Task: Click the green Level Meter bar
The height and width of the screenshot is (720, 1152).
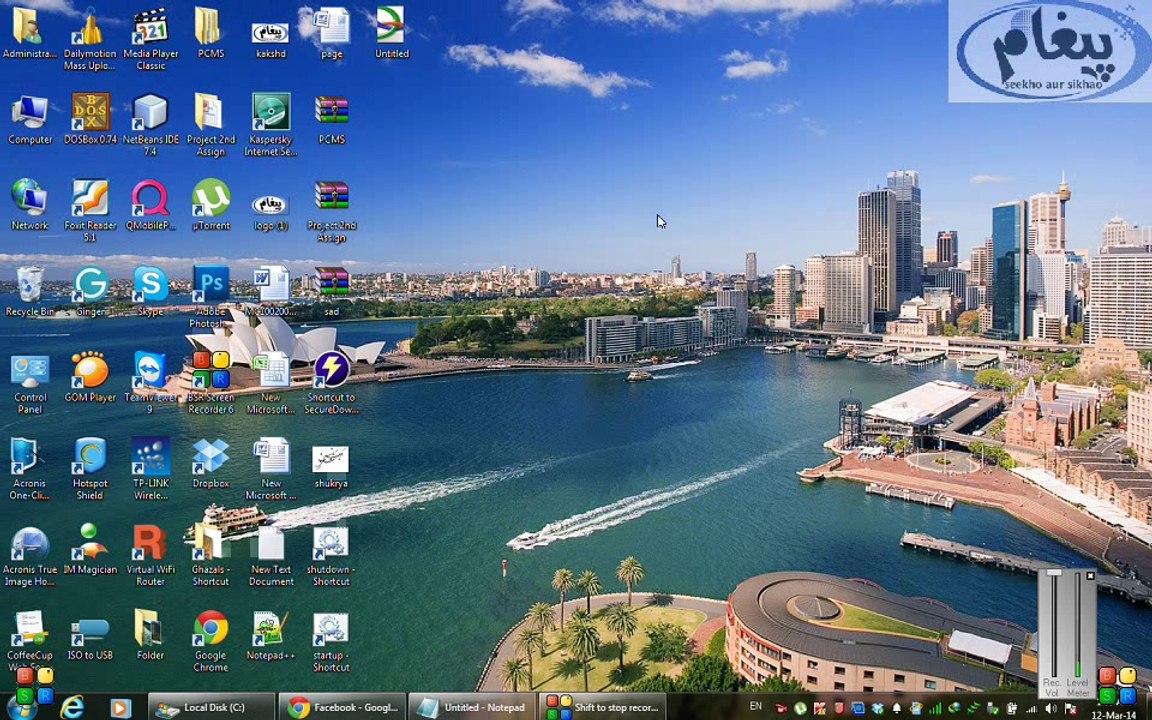Action: (1077, 667)
